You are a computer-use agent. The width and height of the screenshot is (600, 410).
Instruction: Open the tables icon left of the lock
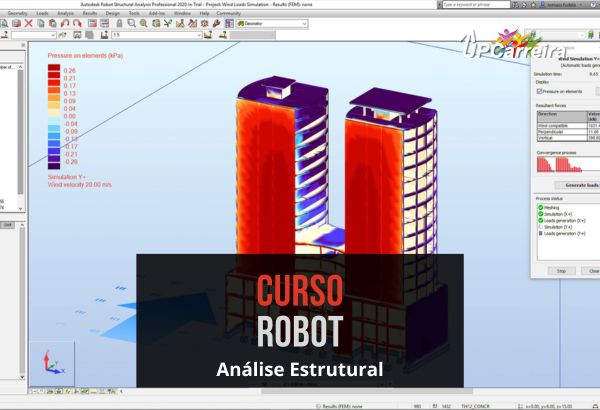coord(104,24)
